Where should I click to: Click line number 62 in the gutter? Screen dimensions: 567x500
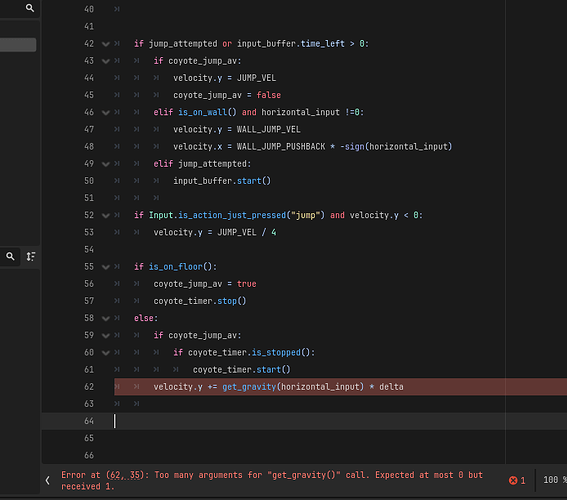[x=89, y=387]
